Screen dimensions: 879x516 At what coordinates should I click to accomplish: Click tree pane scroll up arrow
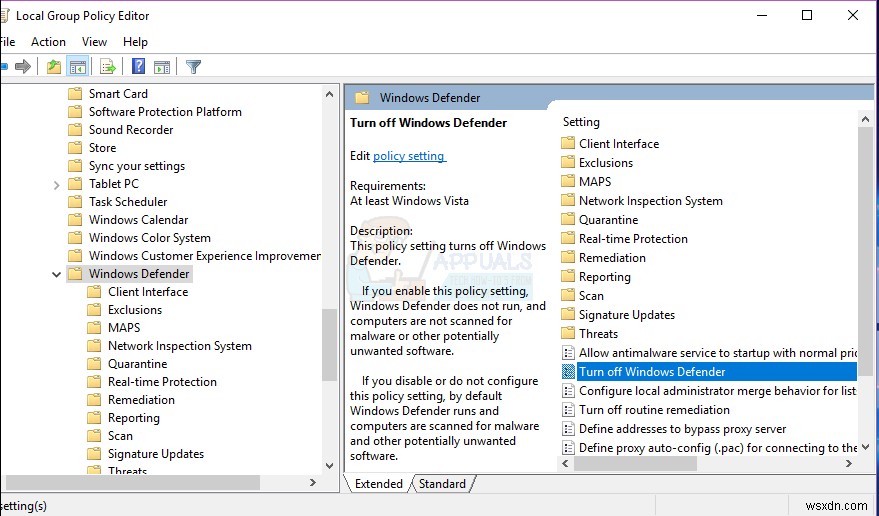[330, 94]
